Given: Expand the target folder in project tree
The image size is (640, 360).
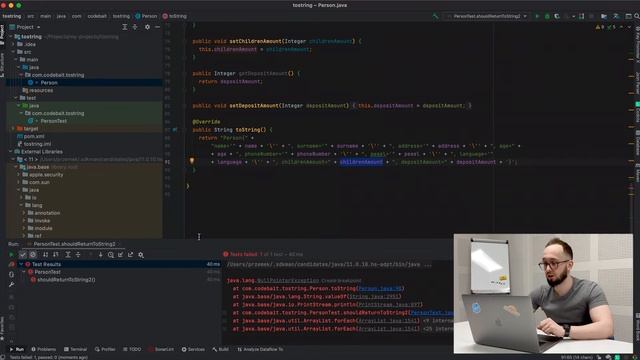Looking at the screenshot, I should pos(13,129).
